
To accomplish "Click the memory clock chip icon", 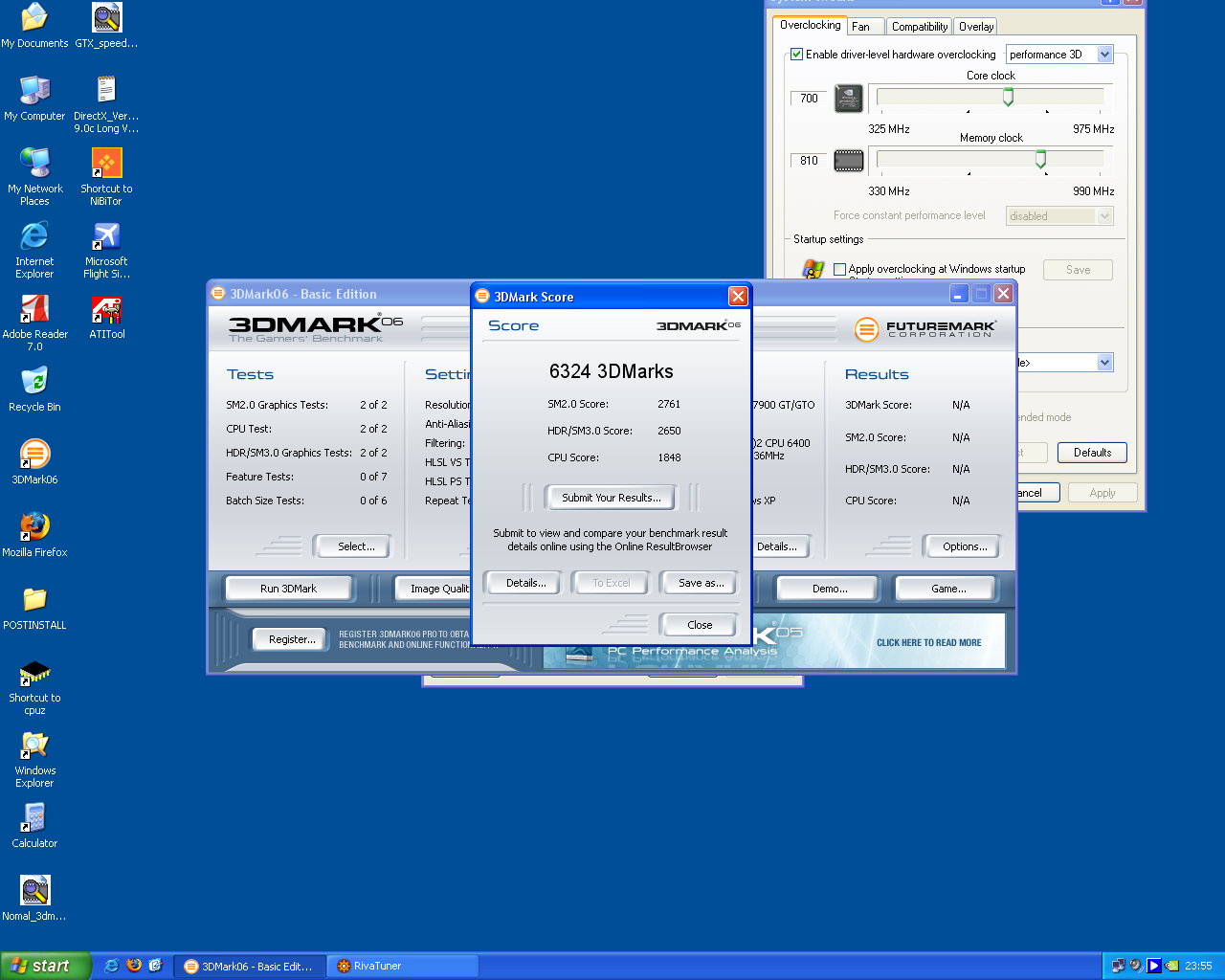I will (849, 161).
